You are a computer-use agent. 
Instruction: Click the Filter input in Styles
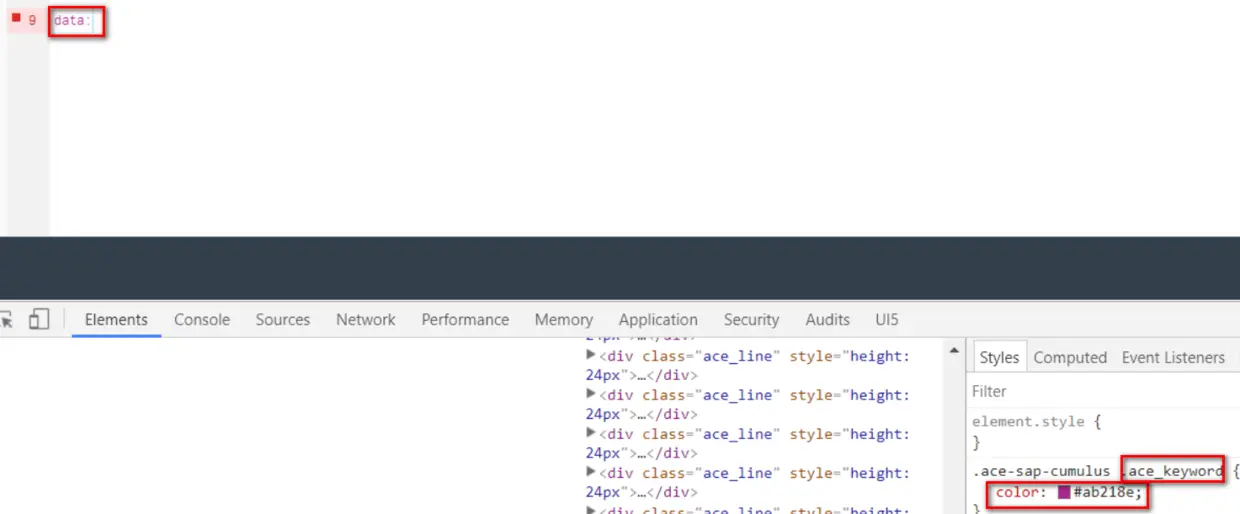(x=1105, y=391)
